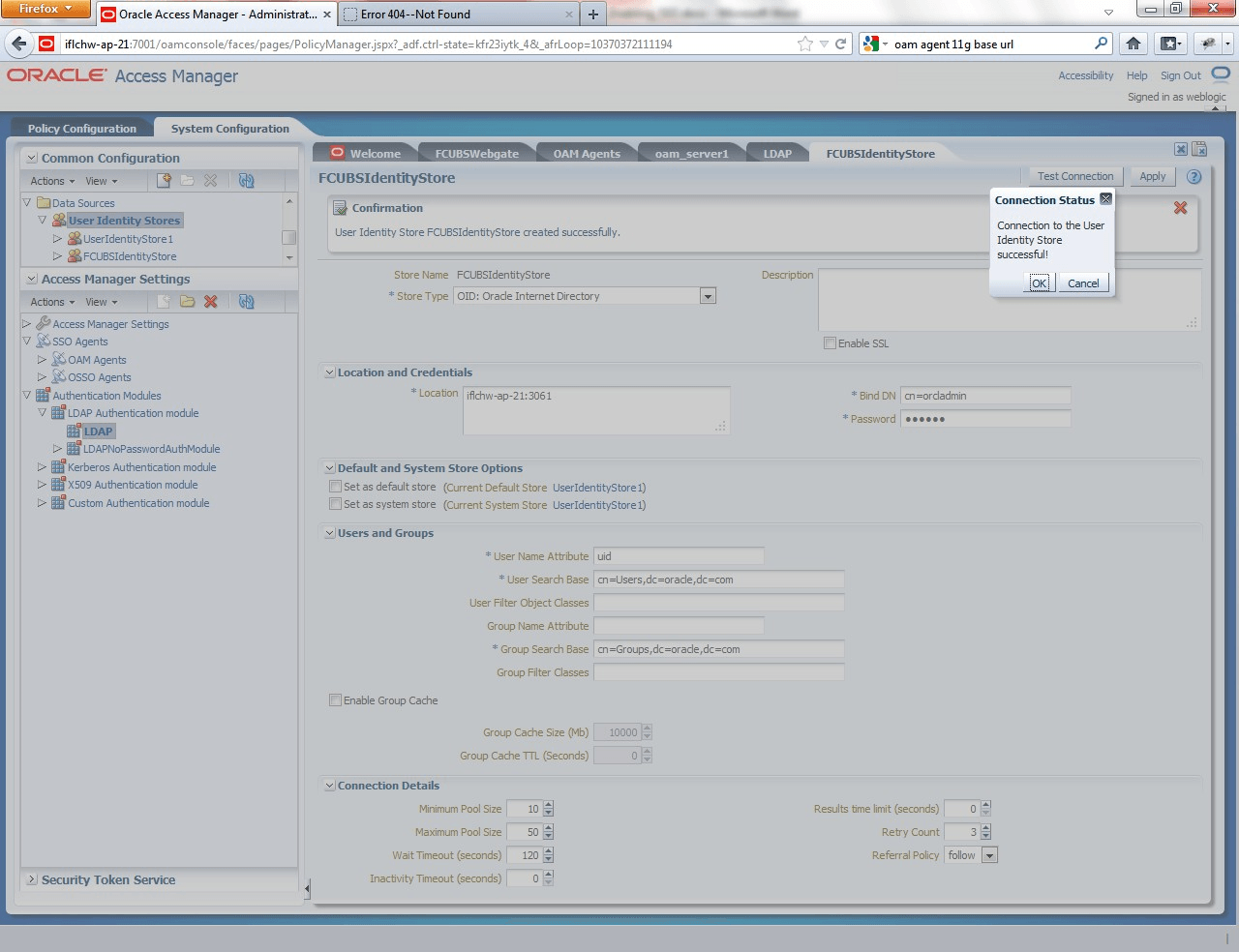The height and width of the screenshot is (952, 1239).
Task: Dismiss the Confirmation message with the red X
Action: point(1180,208)
